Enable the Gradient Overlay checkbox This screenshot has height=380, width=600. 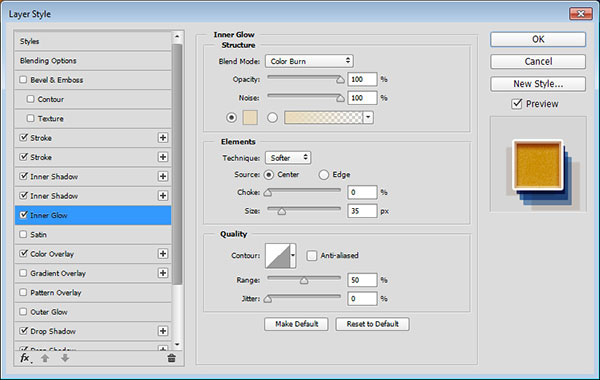(x=23, y=273)
